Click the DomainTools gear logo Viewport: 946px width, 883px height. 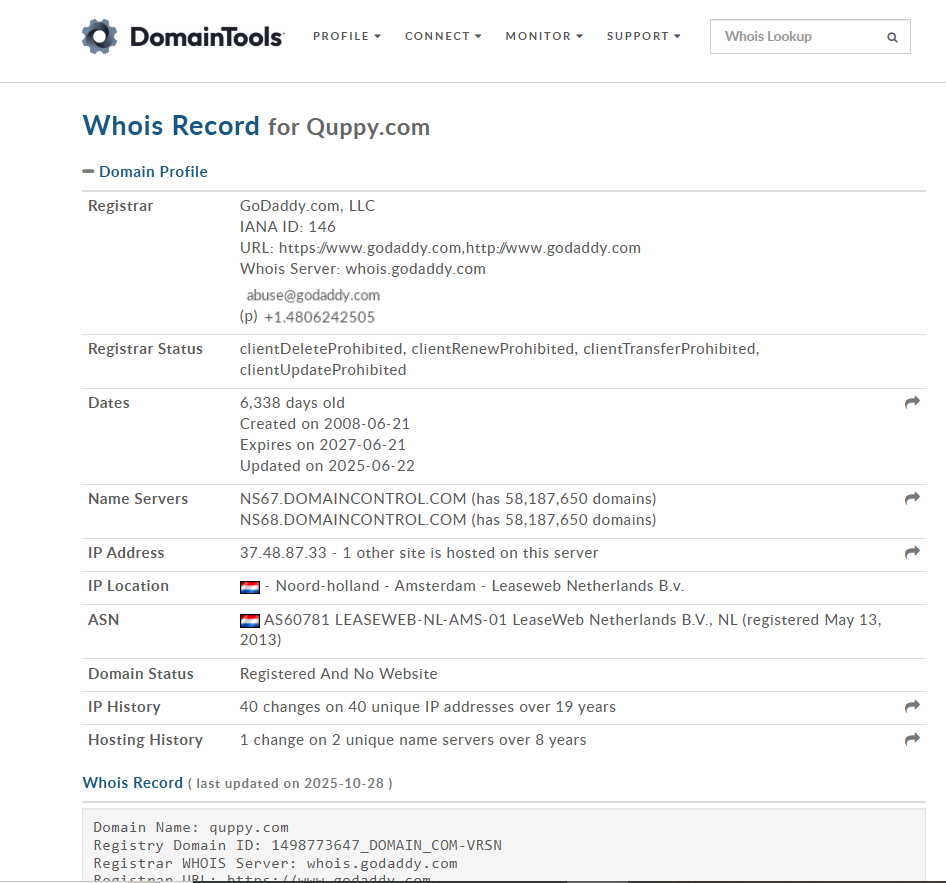pos(100,36)
